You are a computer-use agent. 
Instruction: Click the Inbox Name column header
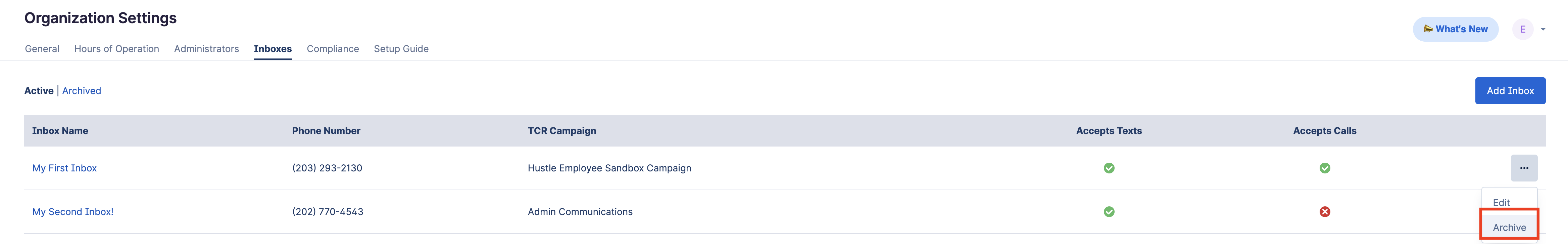(x=60, y=130)
